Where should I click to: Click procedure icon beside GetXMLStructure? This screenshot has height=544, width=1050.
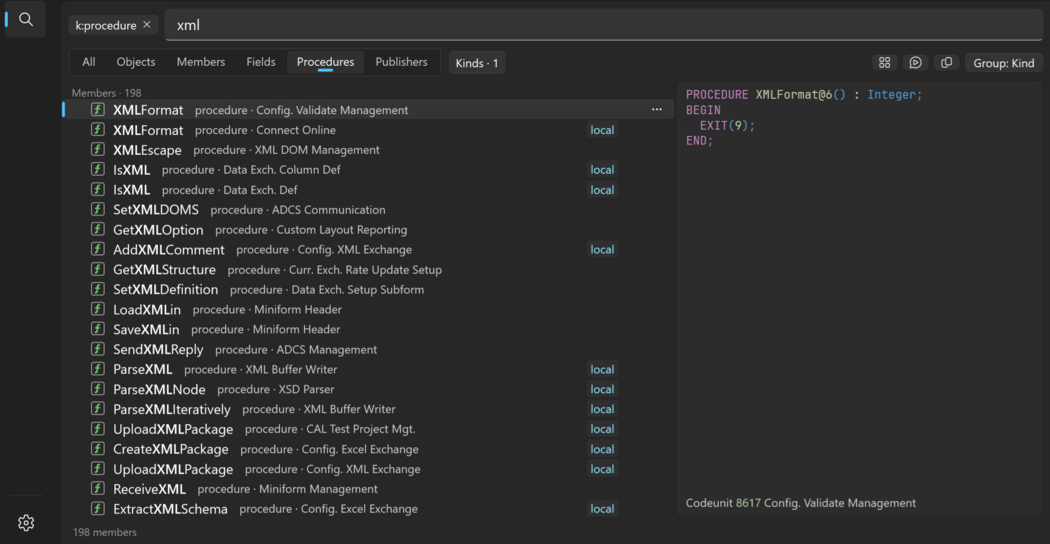click(x=98, y=269)
